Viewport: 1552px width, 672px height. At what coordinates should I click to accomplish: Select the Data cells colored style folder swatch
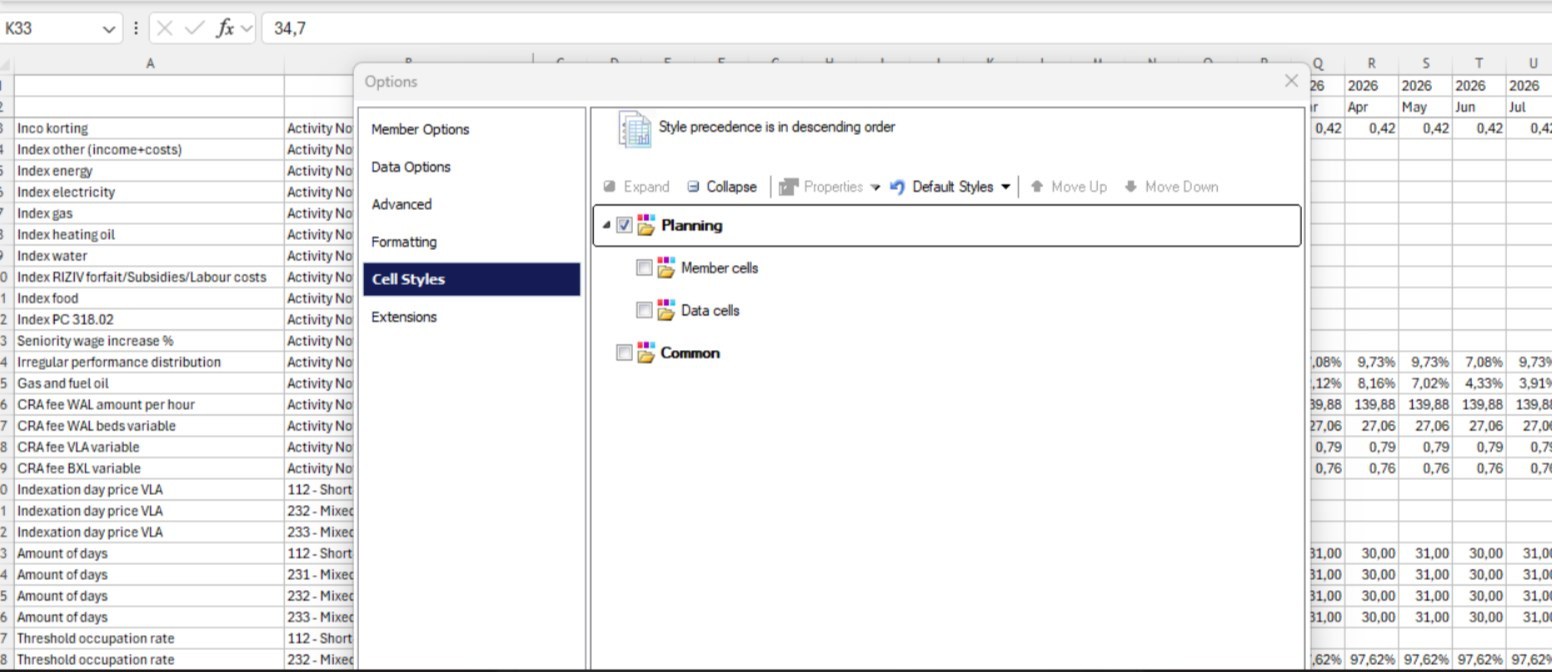(x=665, y=310)
